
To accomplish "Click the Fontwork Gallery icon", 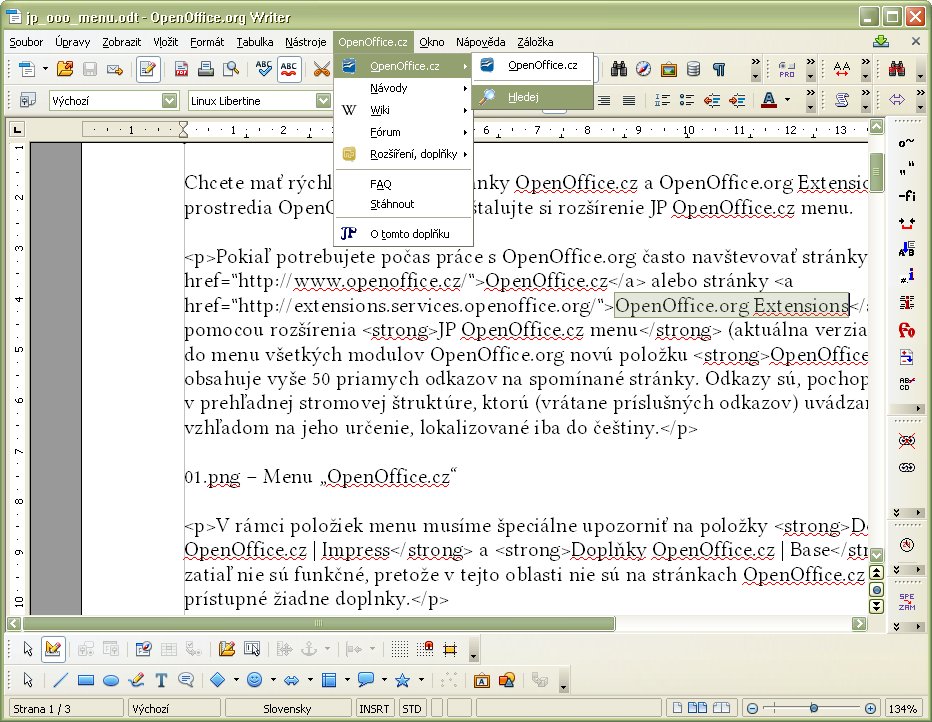I will click(x=481, y=680).
